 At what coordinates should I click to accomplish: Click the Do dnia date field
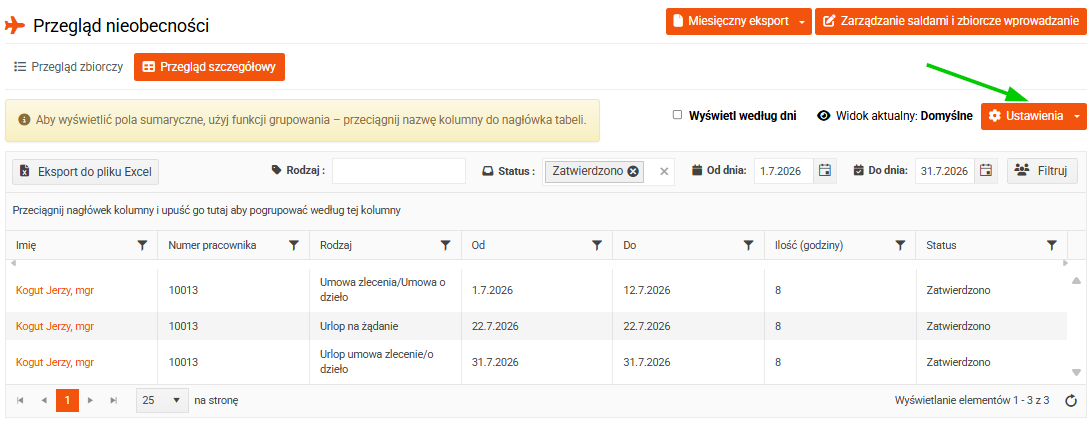(946, 170)
